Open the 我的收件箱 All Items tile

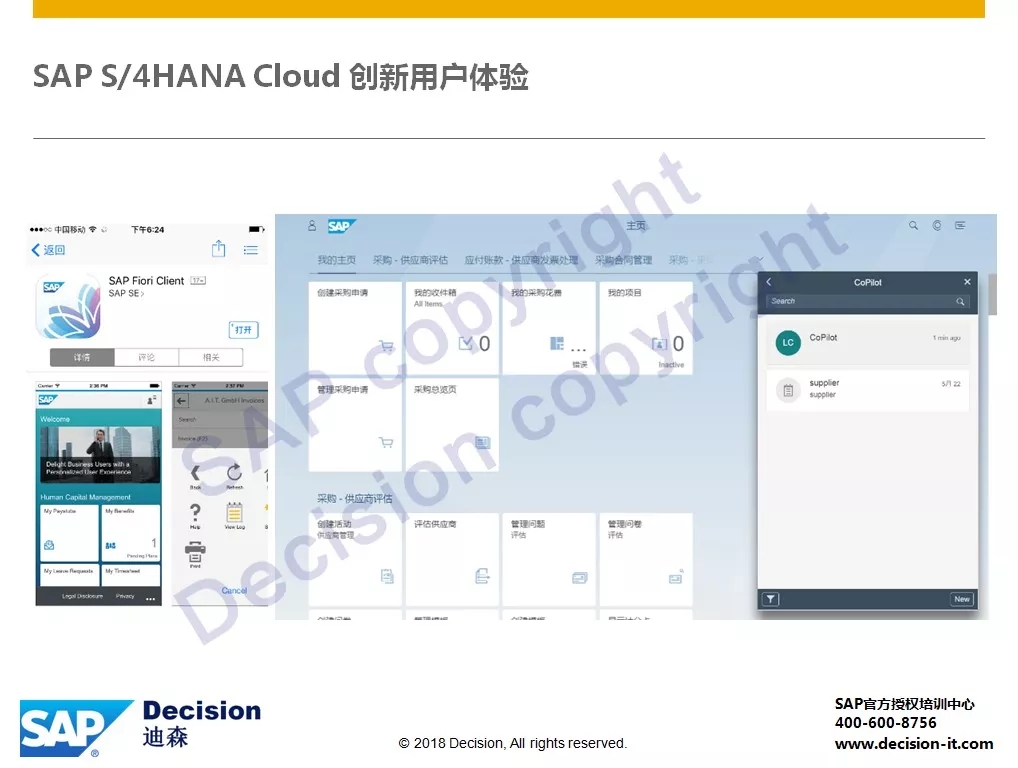tap(452, 328)
